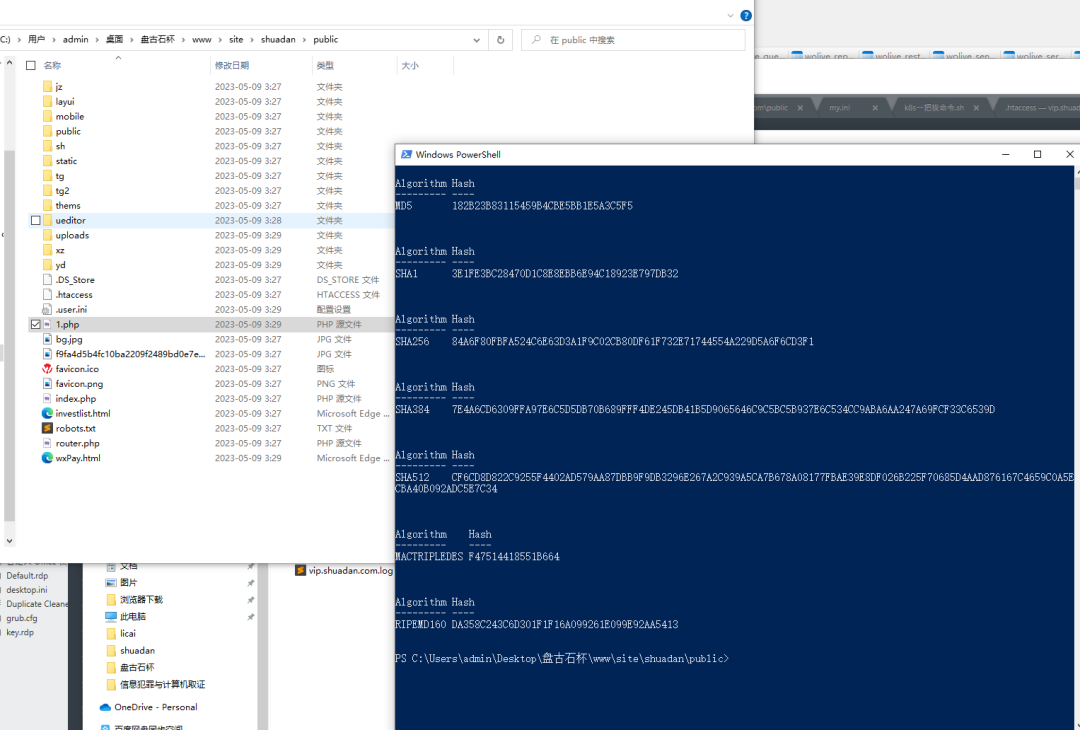The width and height of the screenshot is (1080, 730).
Task: Click the .user.ini settings file icon
Action: pos(48,309)
